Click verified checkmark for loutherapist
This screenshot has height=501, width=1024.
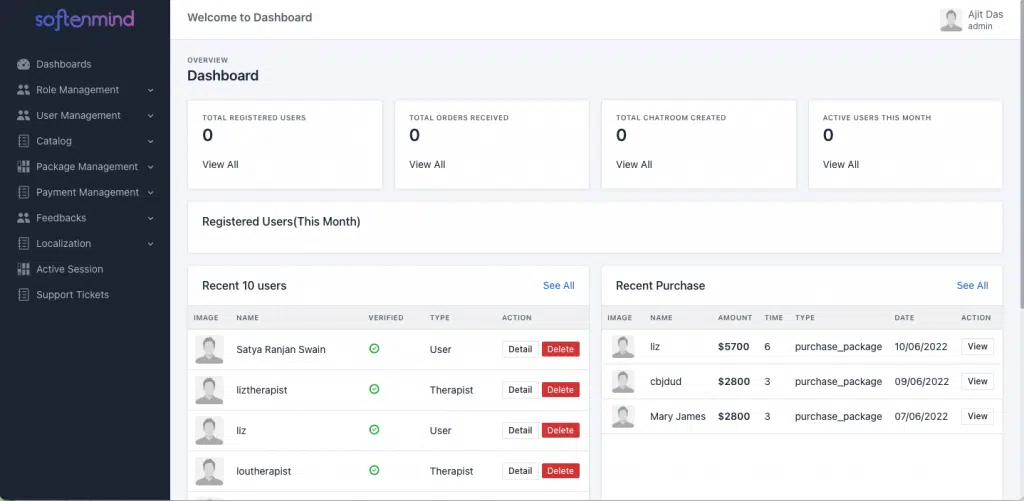tap(374, 470)
